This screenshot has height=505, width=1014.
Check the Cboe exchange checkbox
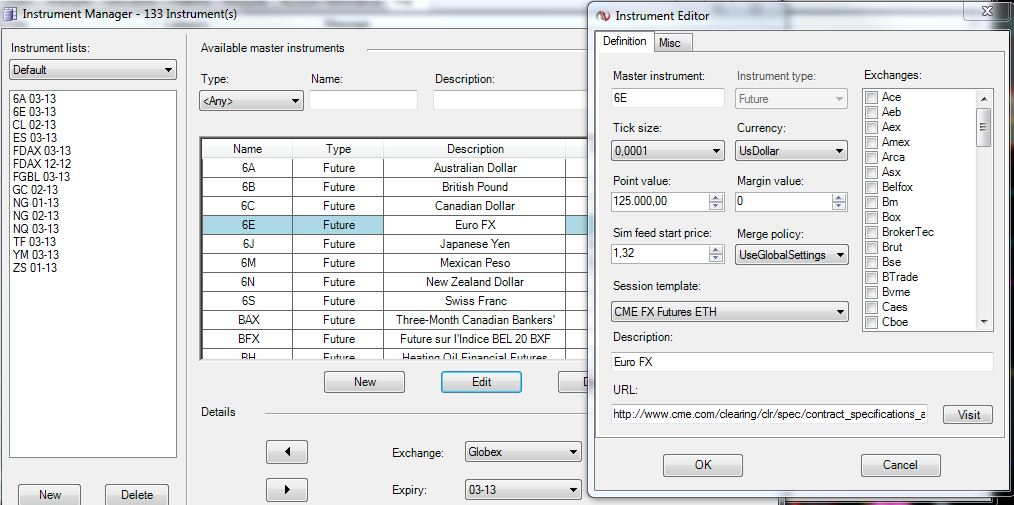coord(872,322)
